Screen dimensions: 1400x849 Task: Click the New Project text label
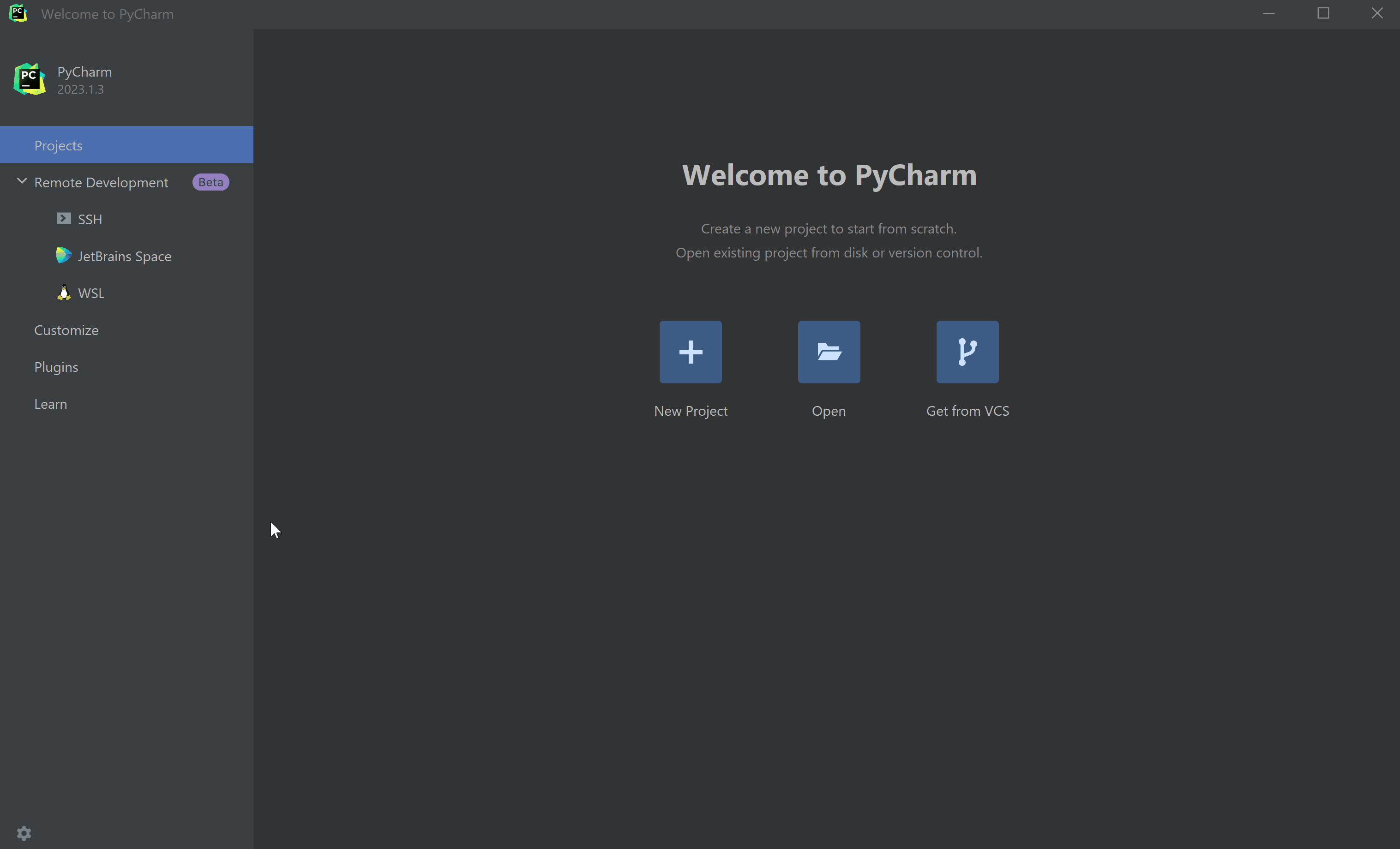point(691,411)
